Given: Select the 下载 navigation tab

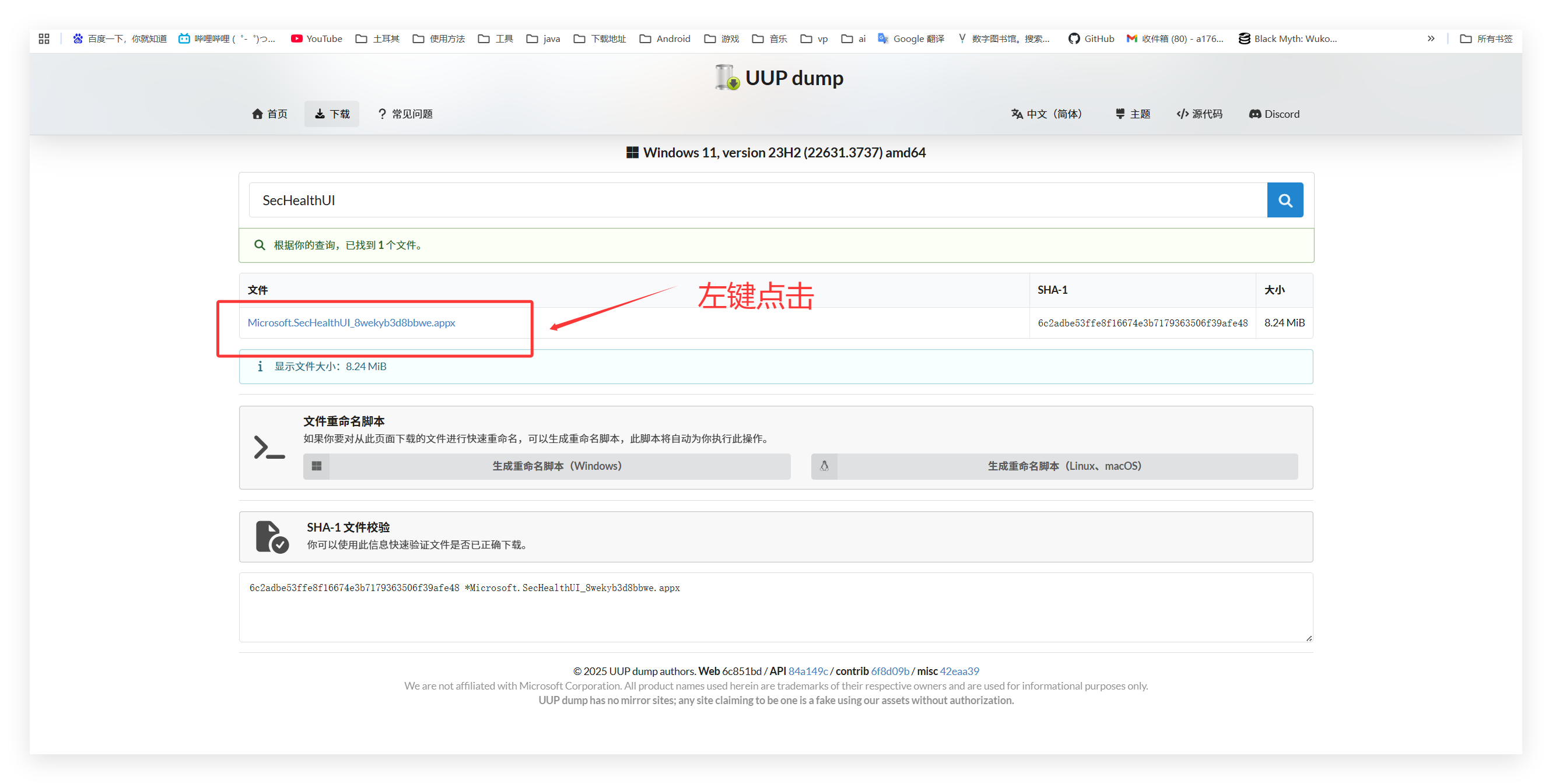Looking at the screenshot, I should click(332, 114).
